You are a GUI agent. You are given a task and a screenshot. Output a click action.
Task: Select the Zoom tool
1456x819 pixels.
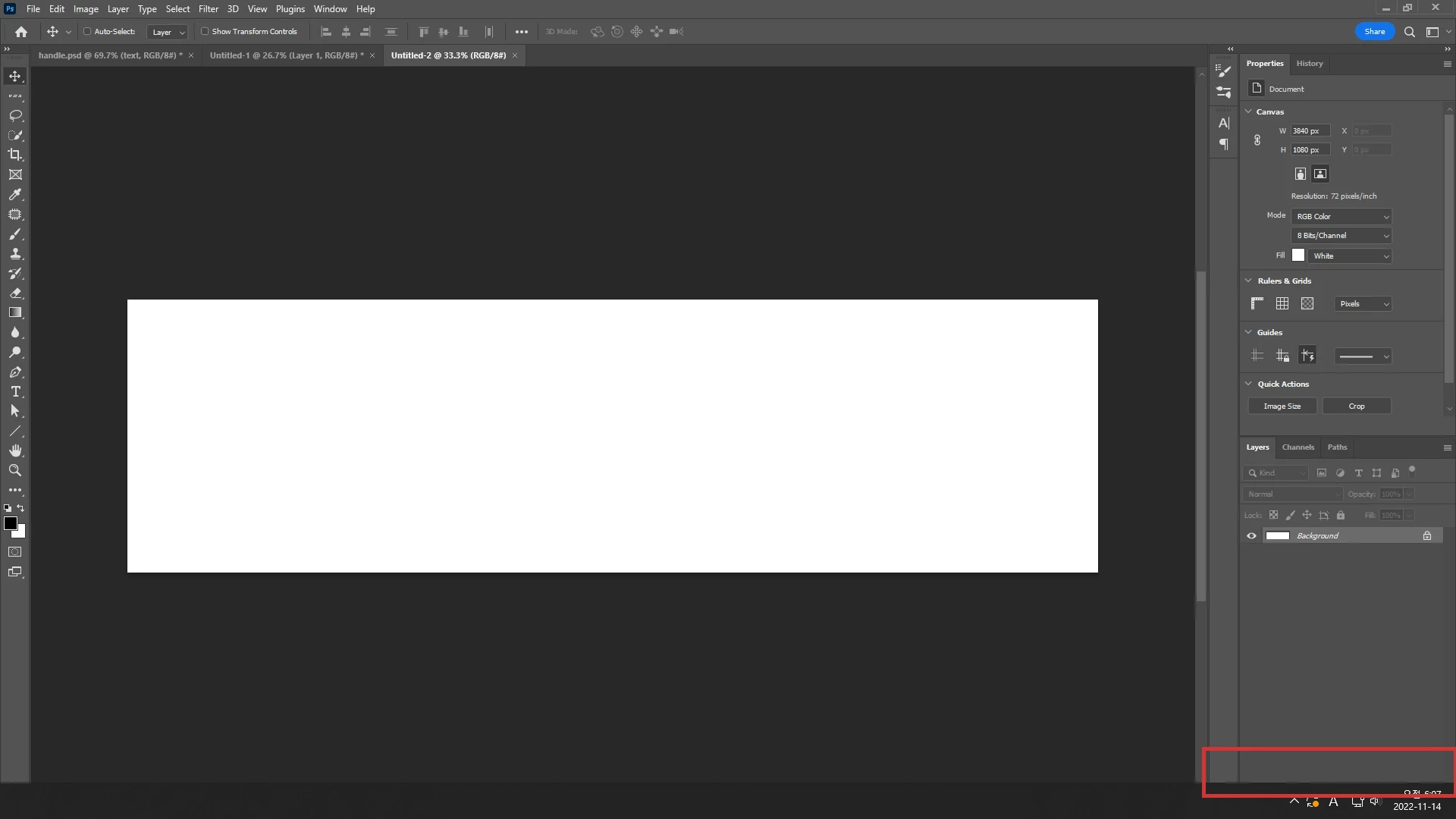[x=15, y=470]
